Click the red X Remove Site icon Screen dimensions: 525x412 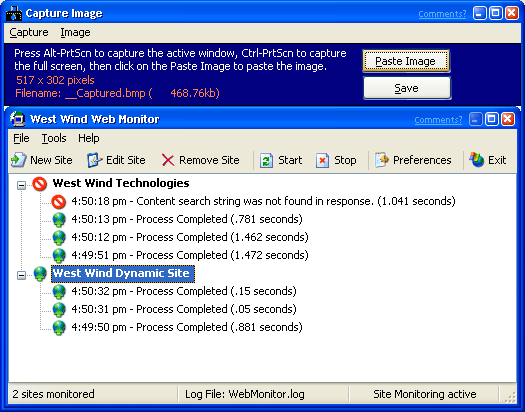[x=168, y=160]
